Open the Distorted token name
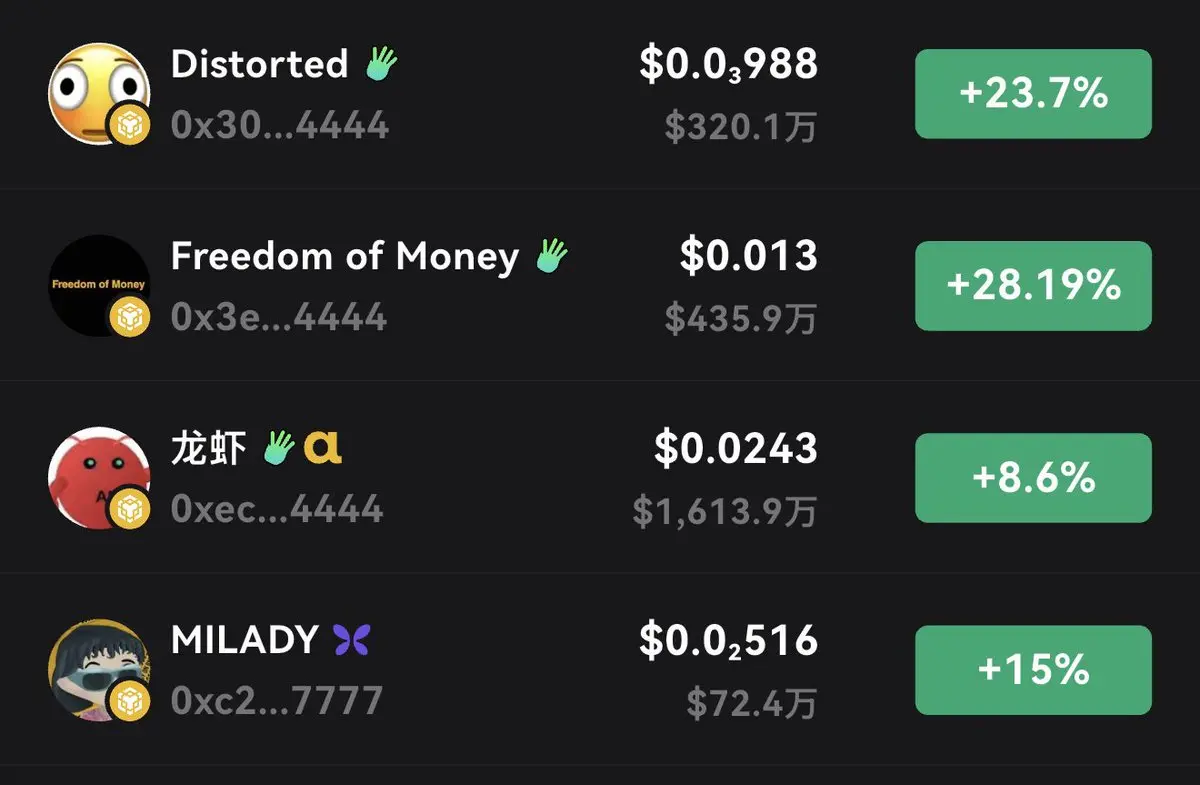1200x785 pixels. pos(259,64)
